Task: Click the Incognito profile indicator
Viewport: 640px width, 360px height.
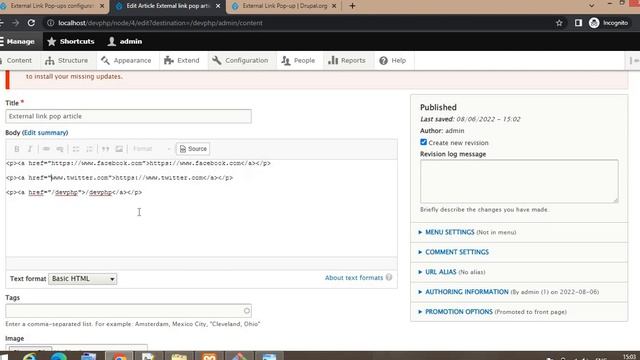Action: click(609, 23)
